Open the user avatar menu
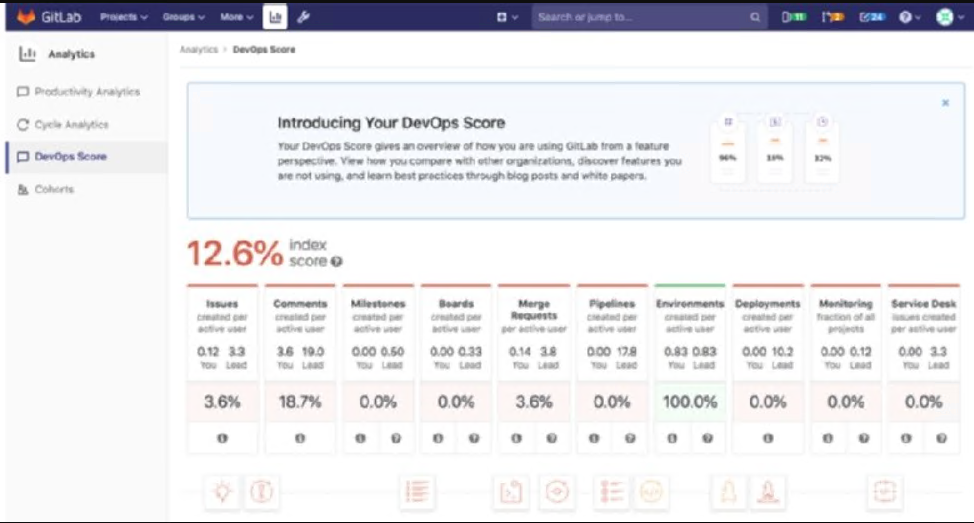Viewport: 974px width, 523px height. pyautogui.click(x=950, y=17)
